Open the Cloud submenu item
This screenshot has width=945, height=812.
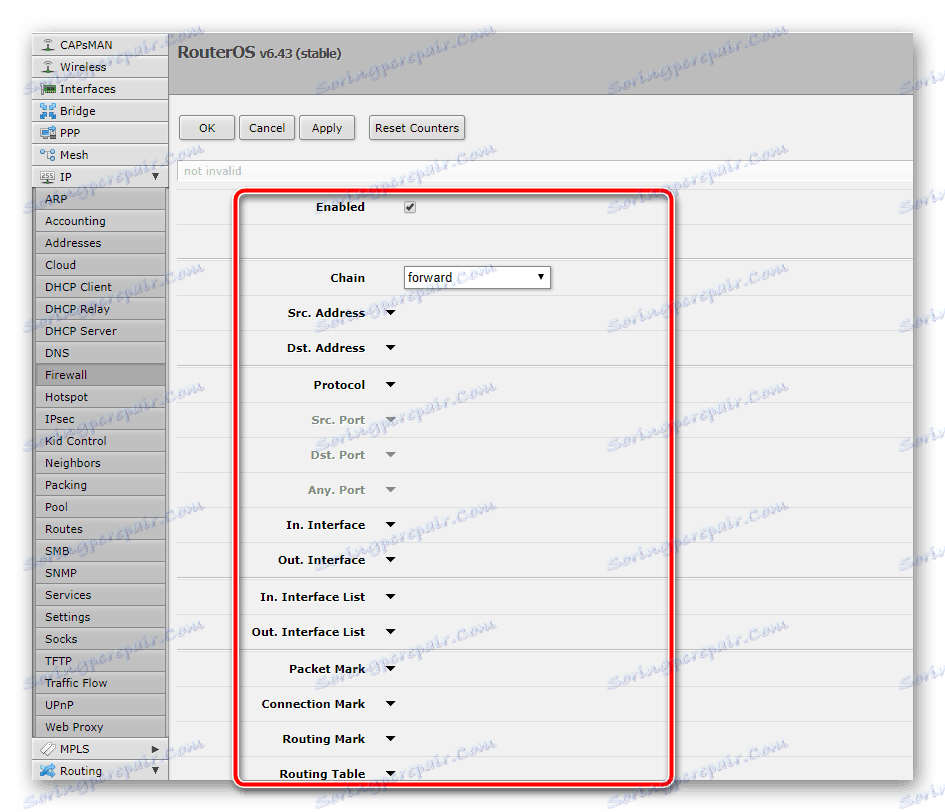tap(100, 265)
